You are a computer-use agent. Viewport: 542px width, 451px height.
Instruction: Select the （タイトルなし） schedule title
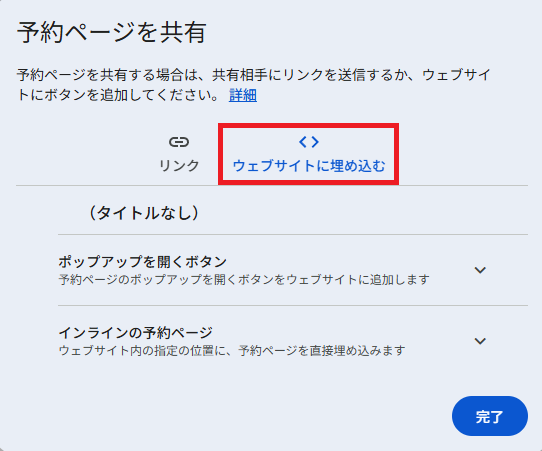(x=144, y=213)
